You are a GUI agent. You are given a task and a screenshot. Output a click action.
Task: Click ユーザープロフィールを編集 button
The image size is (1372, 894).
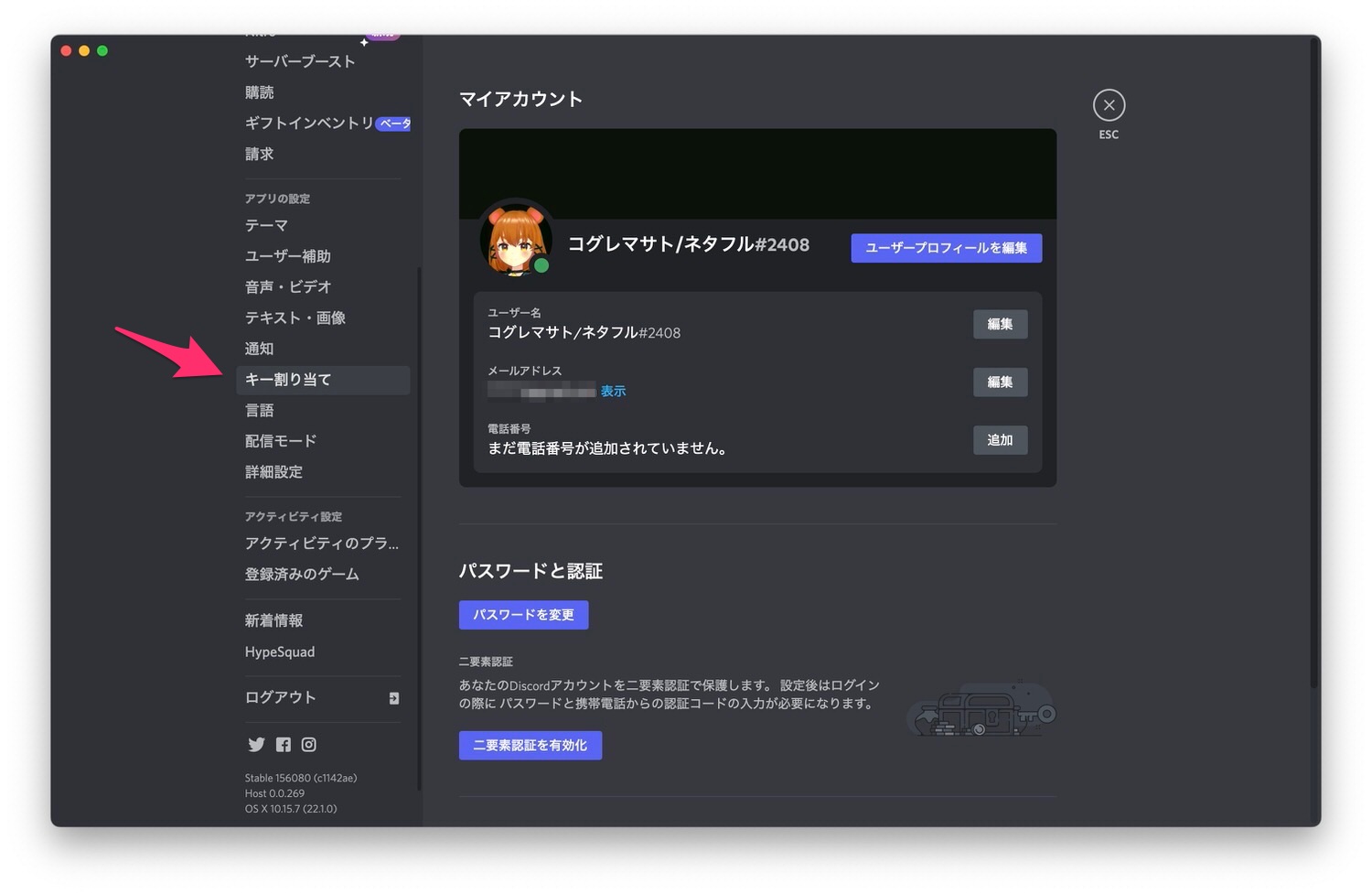946,248
